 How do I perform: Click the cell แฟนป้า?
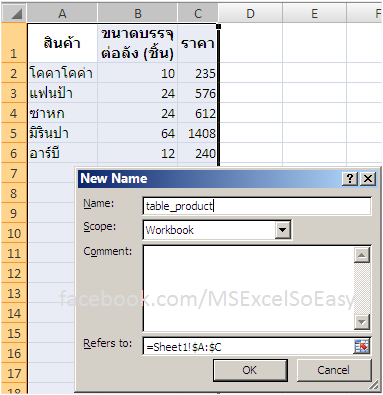pos(62,93)
